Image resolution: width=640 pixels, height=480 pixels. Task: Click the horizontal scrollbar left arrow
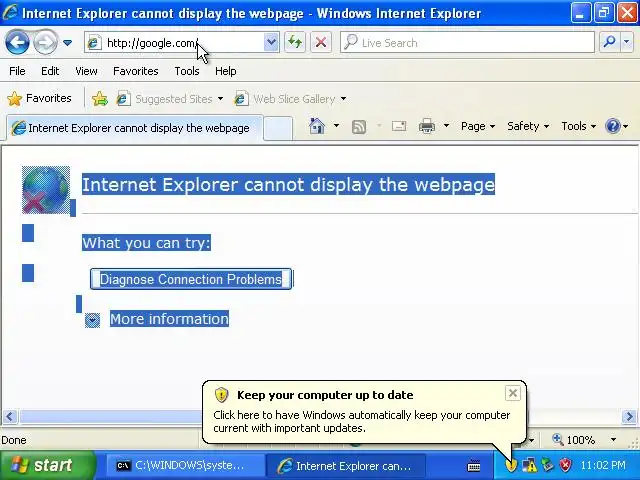10,417
